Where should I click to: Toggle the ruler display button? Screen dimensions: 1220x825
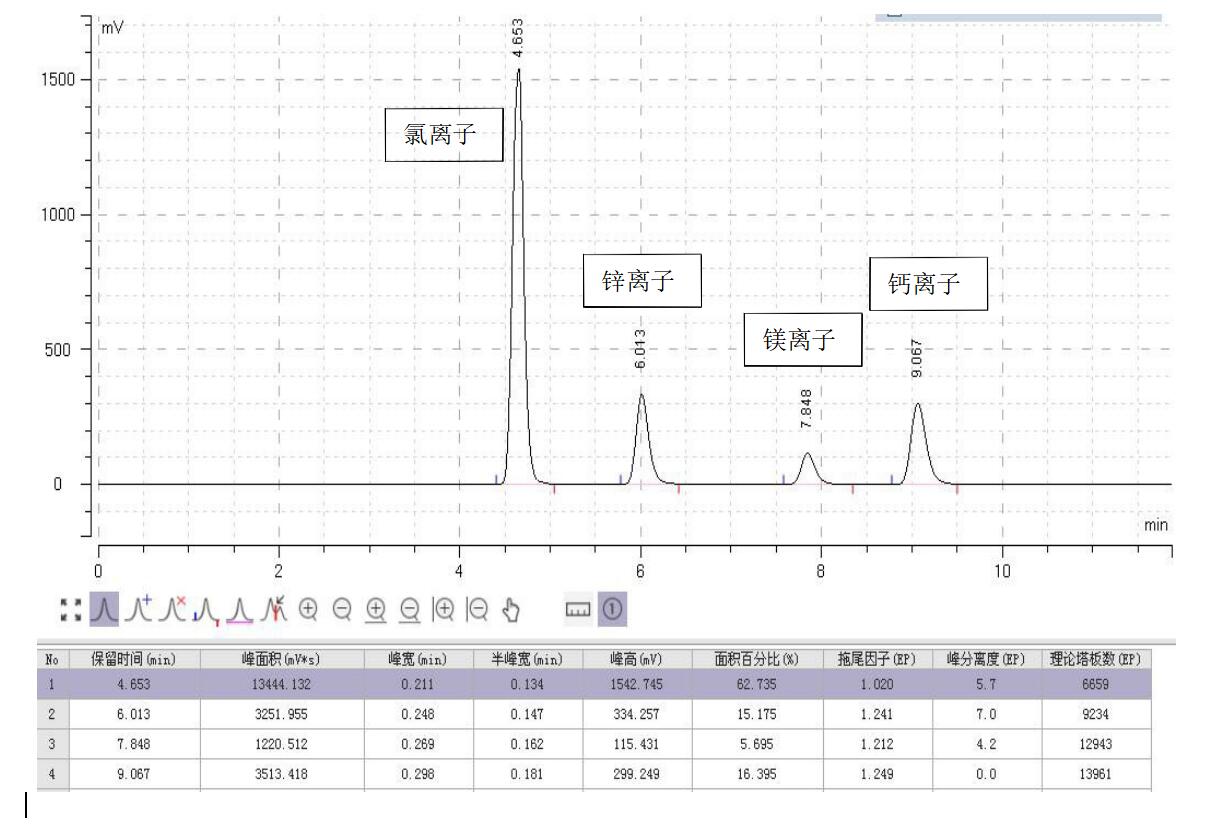[x=578, y=608]
